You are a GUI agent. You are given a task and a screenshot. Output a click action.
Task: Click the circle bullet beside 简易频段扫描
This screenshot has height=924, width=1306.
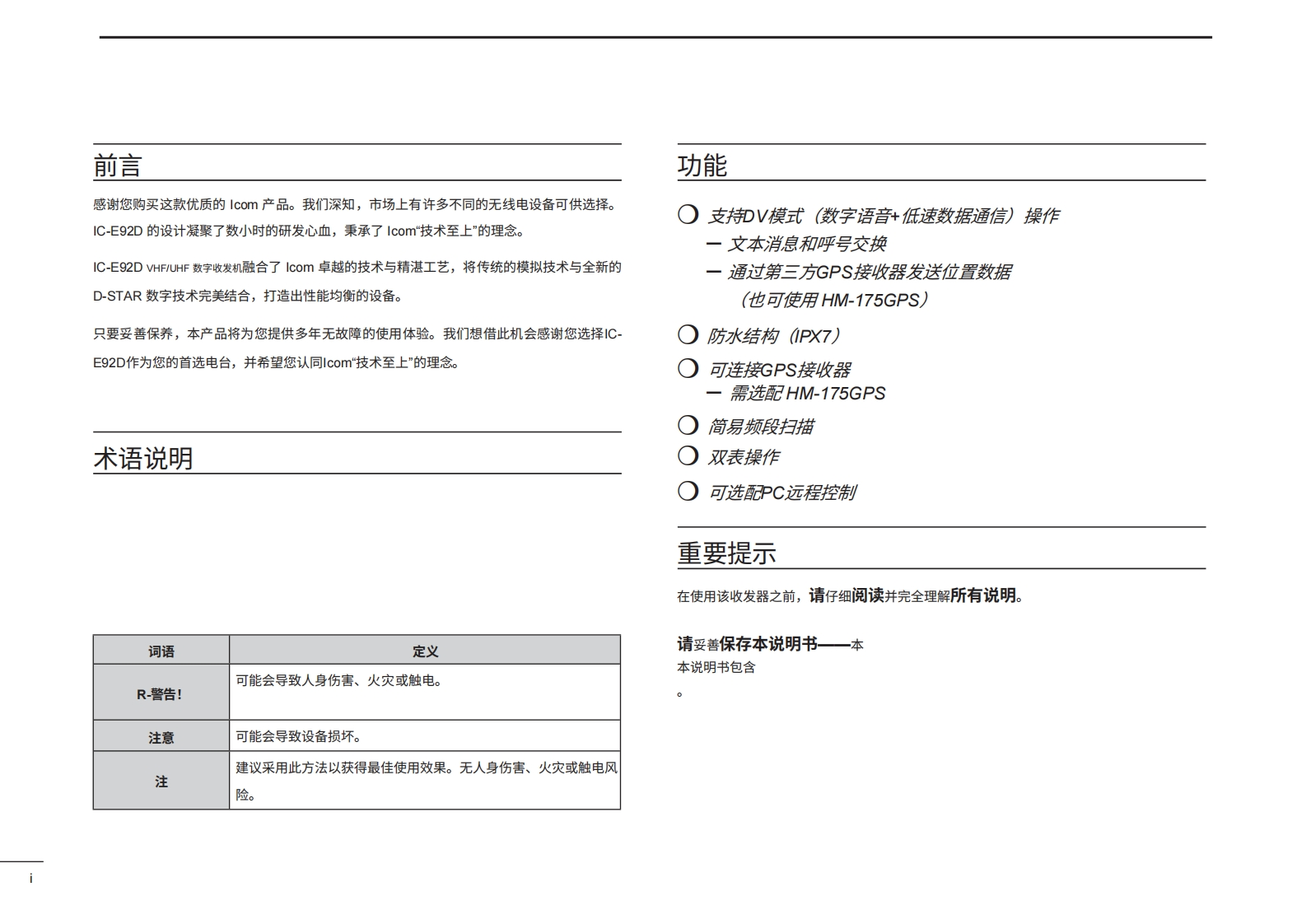pos(688,425)
